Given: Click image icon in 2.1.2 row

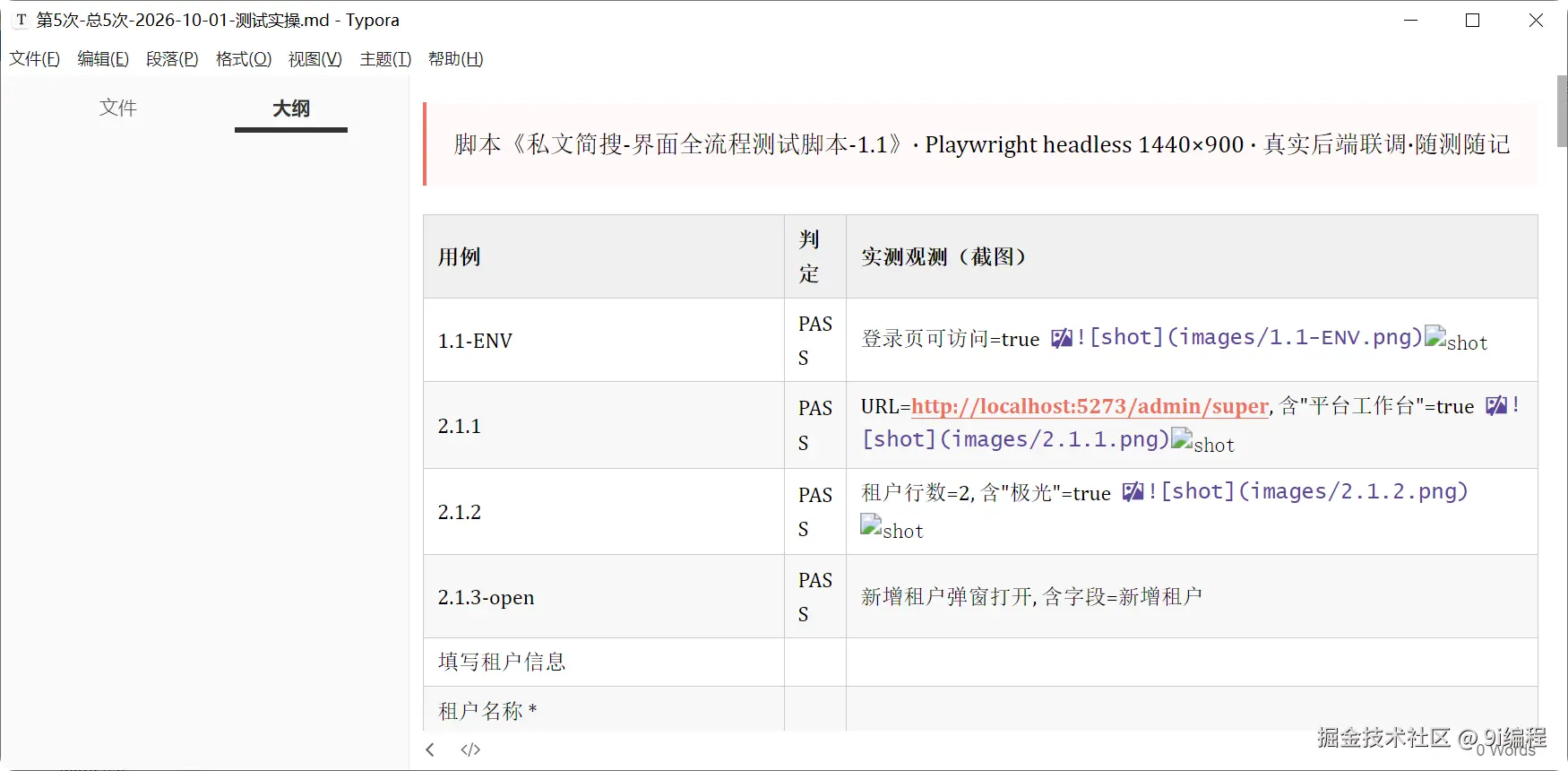Looking at the screenshot, I should 1133,491.
